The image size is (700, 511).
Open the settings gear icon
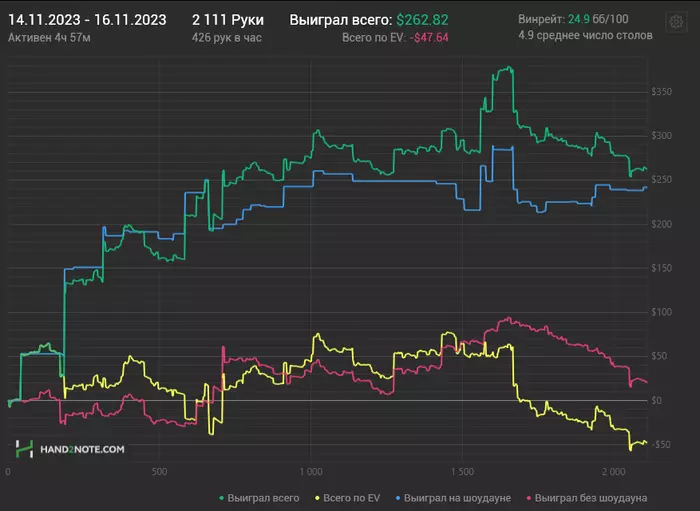676,21
